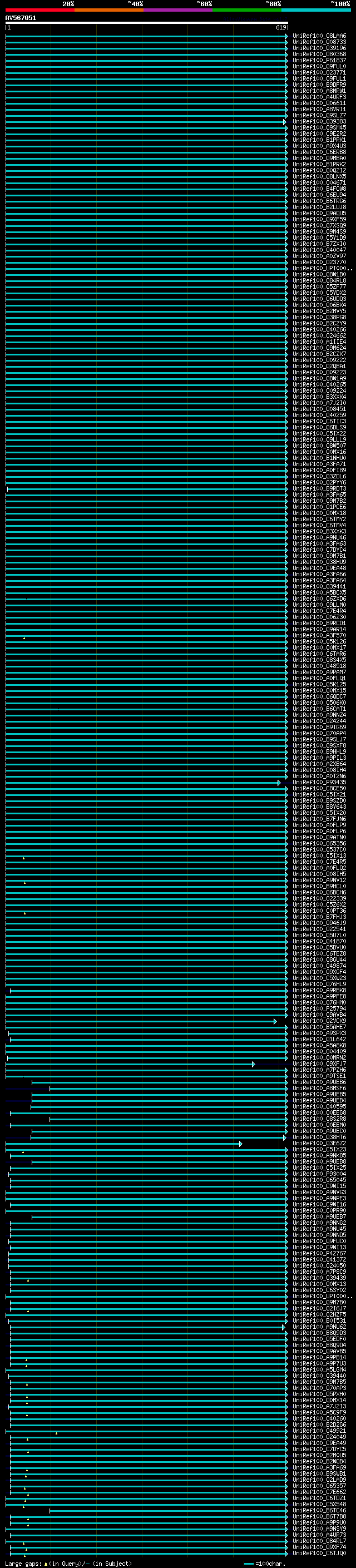Click hit label UniRef100_A9NV12
The height and width of the screenshot is (1568, 356).
pos(319,880)
